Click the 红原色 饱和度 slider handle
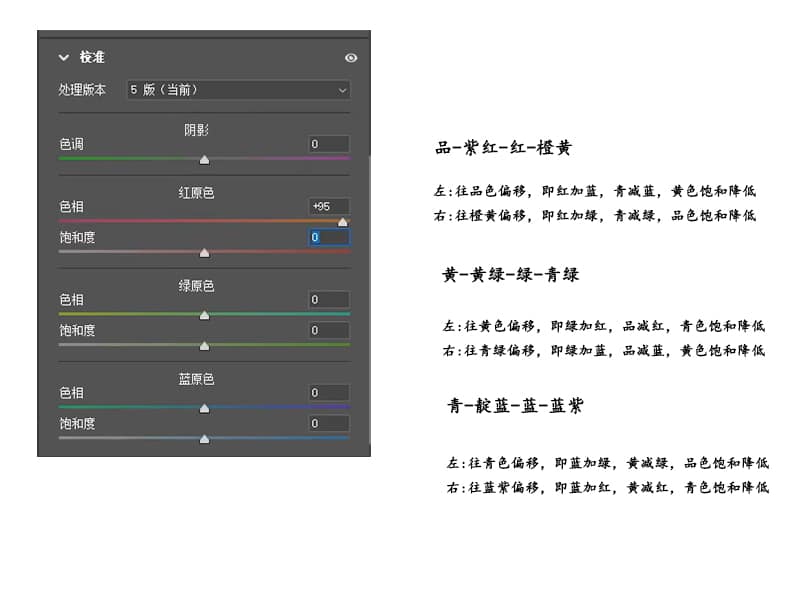The image size is (800, 600). [x=205, y=252]
